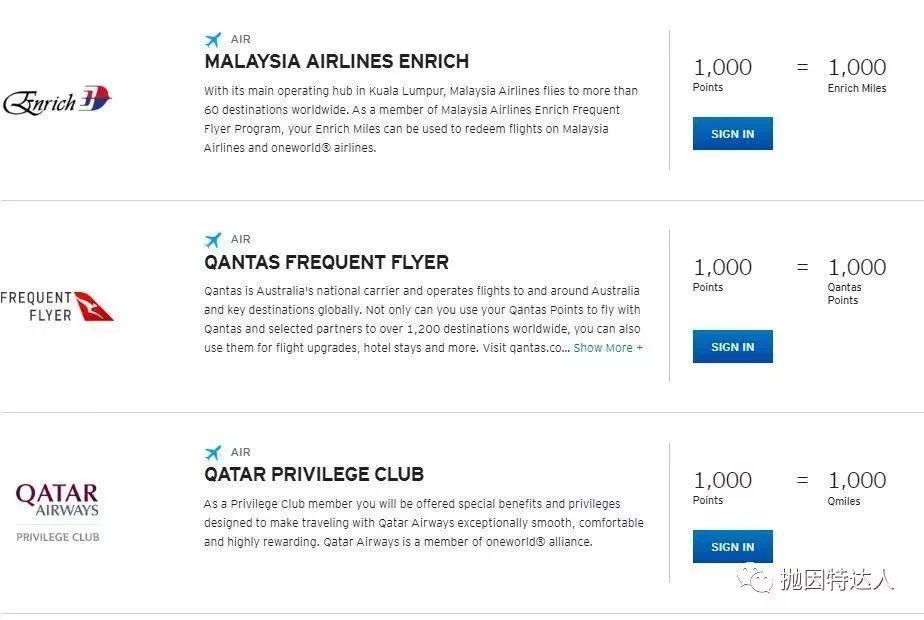Screen dimensions: 924x620
Task: Click the Qatar Airways Privilege Club logo
Action: tap(57, 512)
